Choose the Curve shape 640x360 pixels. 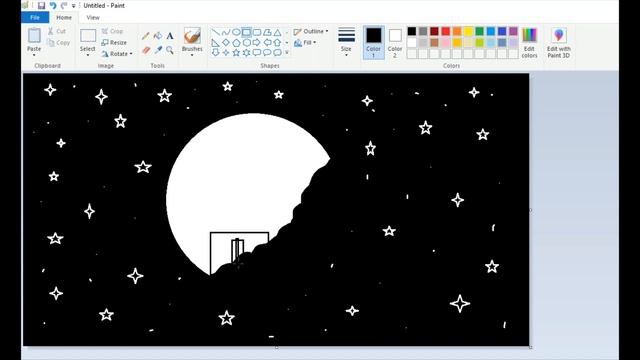coord(226,32)
